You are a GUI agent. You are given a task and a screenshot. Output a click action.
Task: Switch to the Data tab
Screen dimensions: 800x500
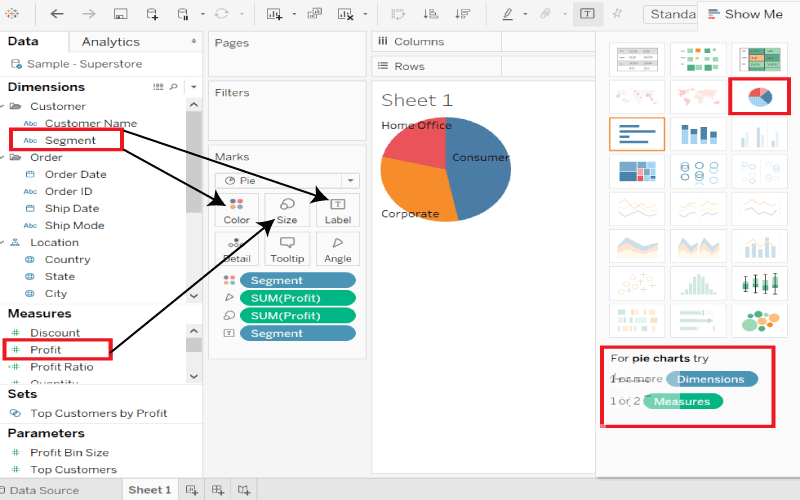pos(23,41)
